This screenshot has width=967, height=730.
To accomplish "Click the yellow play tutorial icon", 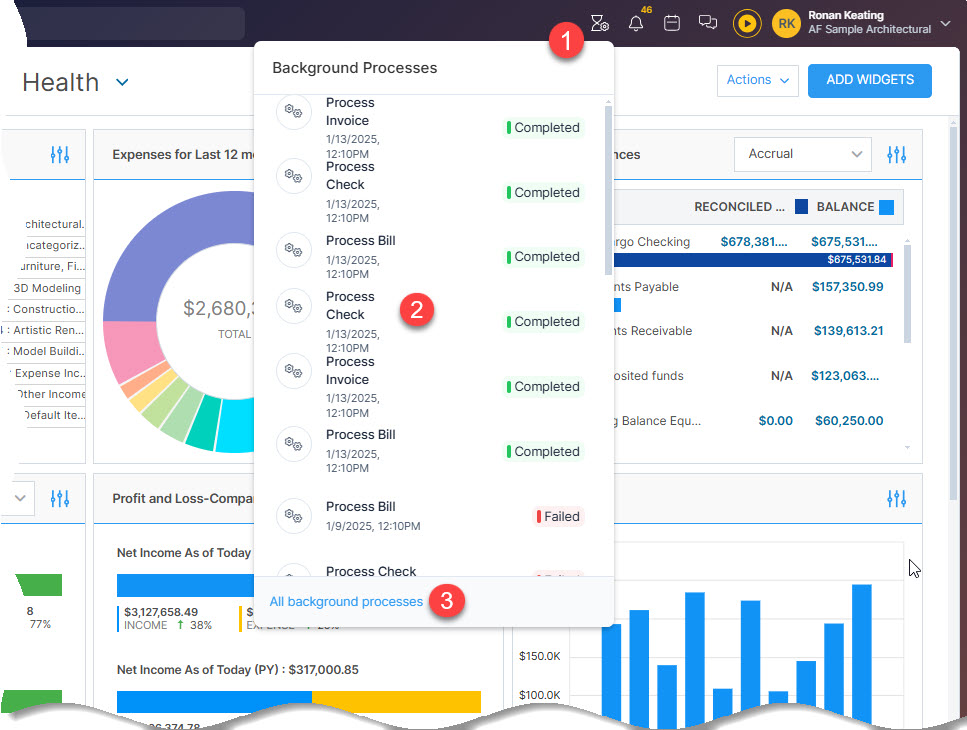I will pos(747,24).
